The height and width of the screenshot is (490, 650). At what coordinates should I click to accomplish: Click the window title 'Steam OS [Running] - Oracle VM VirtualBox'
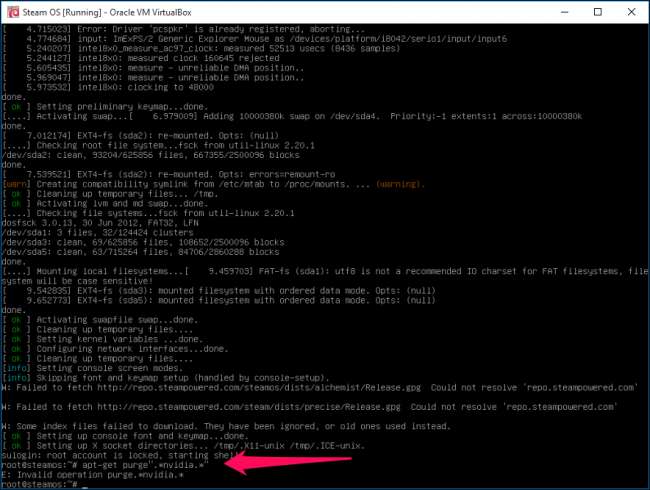click(107, 12)
